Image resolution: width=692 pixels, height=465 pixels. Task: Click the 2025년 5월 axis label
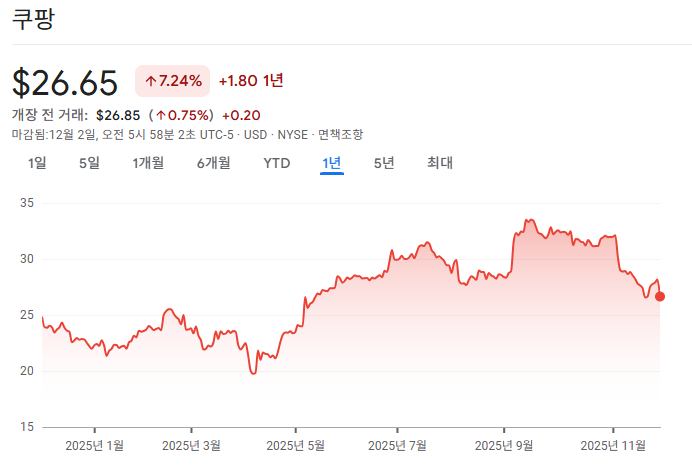[x=296, y=446]
